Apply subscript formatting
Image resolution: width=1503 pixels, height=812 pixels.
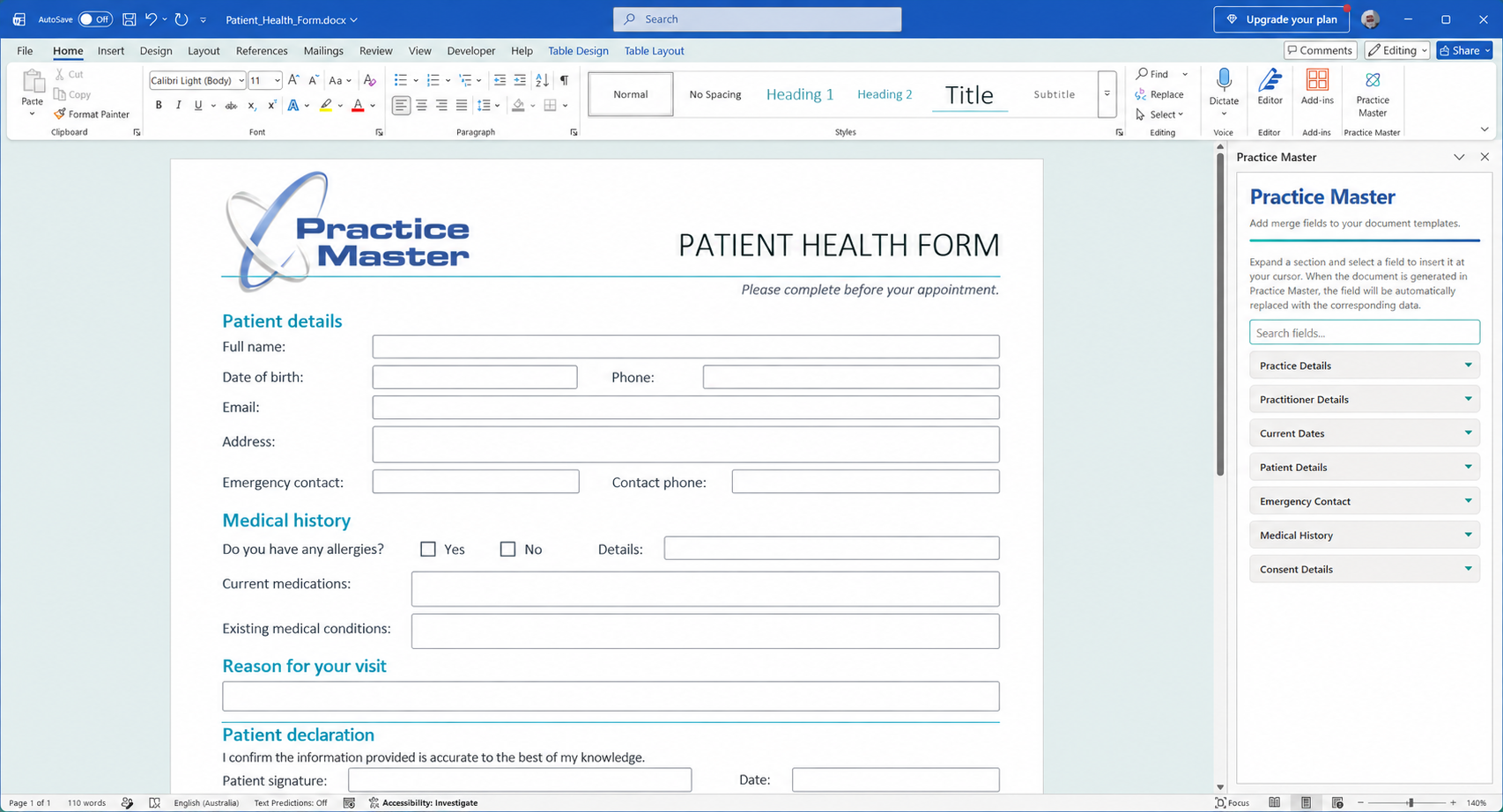click(x=252, y=106)
